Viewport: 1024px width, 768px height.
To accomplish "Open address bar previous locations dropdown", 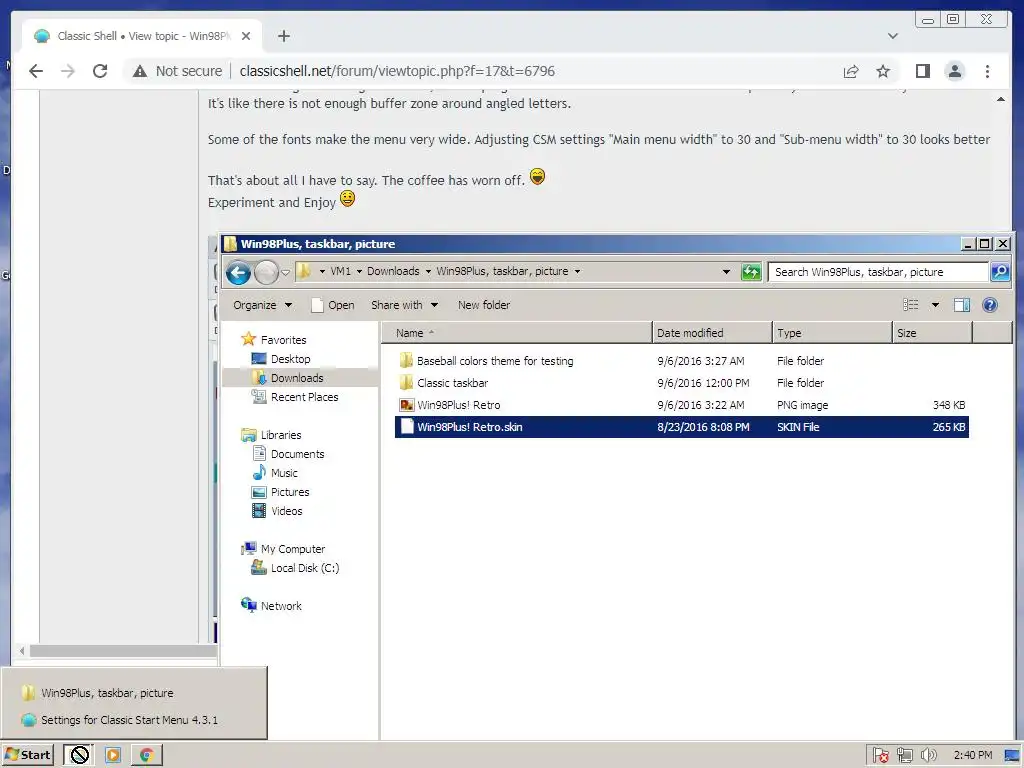I will pos(726,272).
